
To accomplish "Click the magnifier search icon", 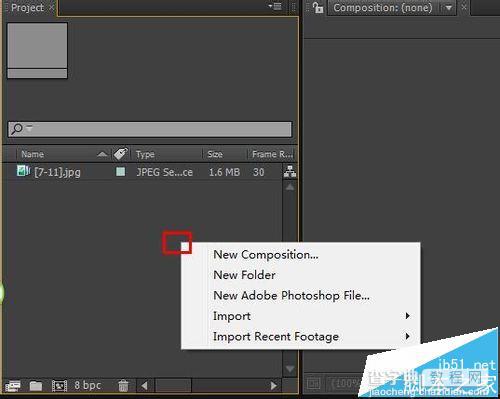I will (17, 129).
